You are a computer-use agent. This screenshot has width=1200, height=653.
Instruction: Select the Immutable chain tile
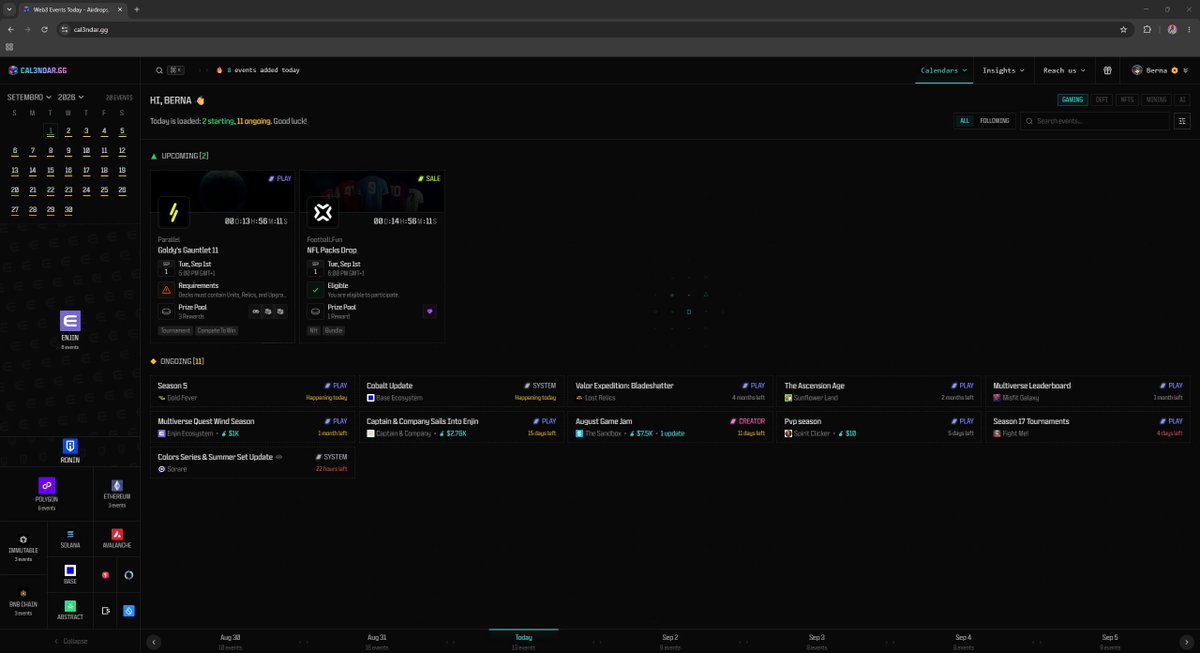pos(23,547)
